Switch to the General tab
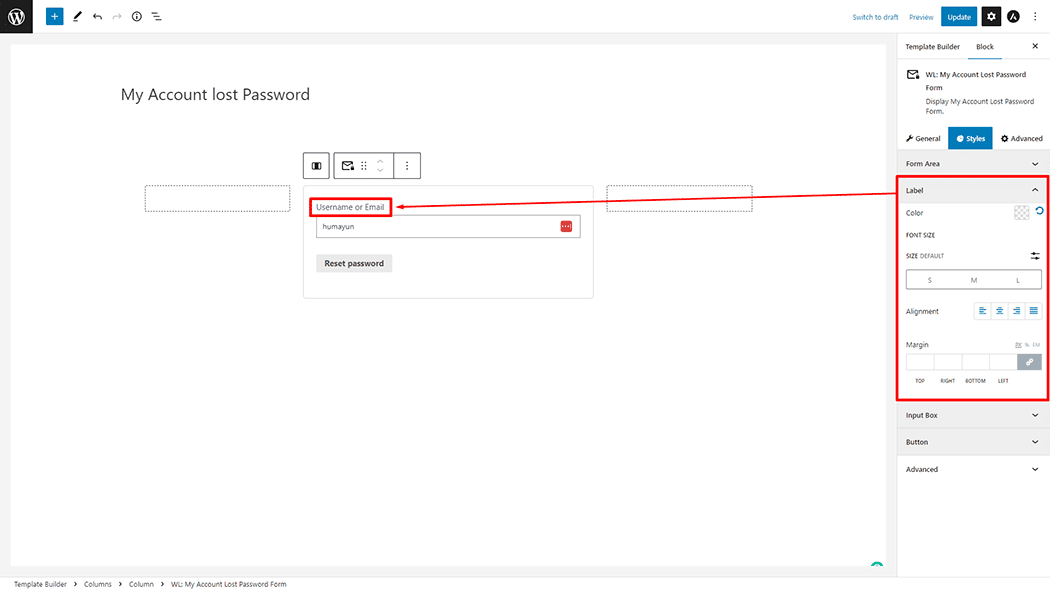The image size is (1050, 590). 923,139
